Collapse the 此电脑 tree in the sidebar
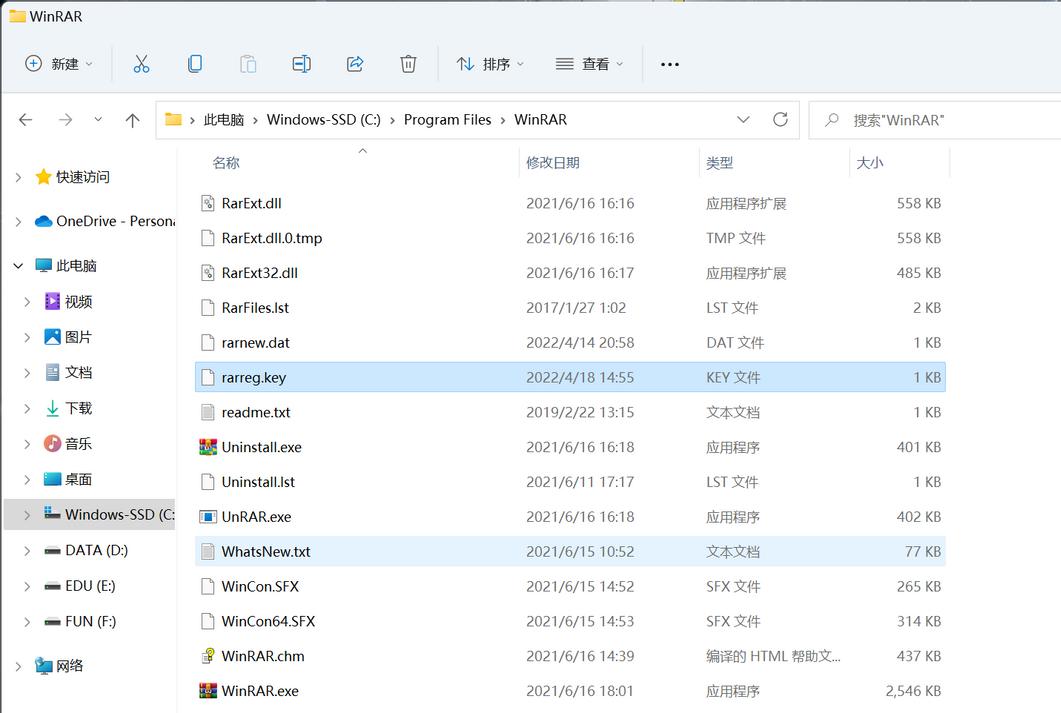The height and width of the screenshot is (713, 1061). [x=18, y=264]
